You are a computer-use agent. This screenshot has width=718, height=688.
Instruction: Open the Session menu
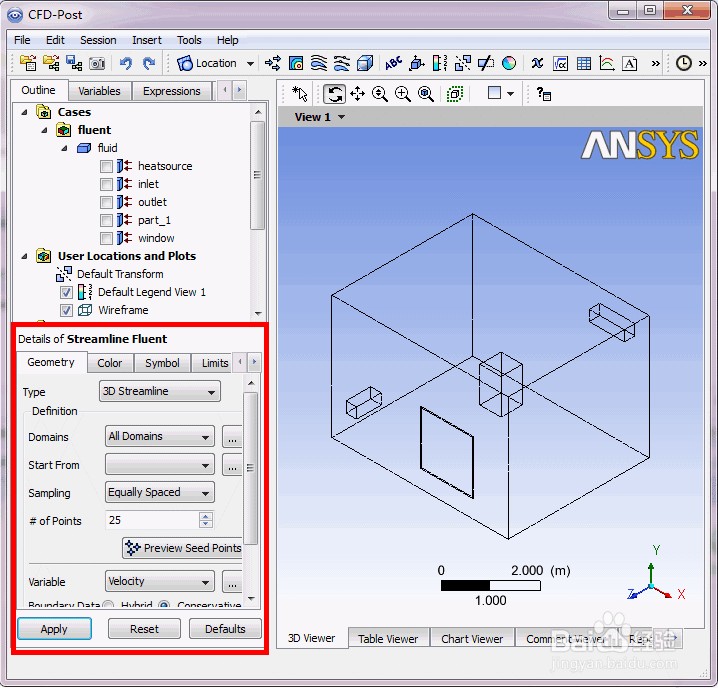98,40
